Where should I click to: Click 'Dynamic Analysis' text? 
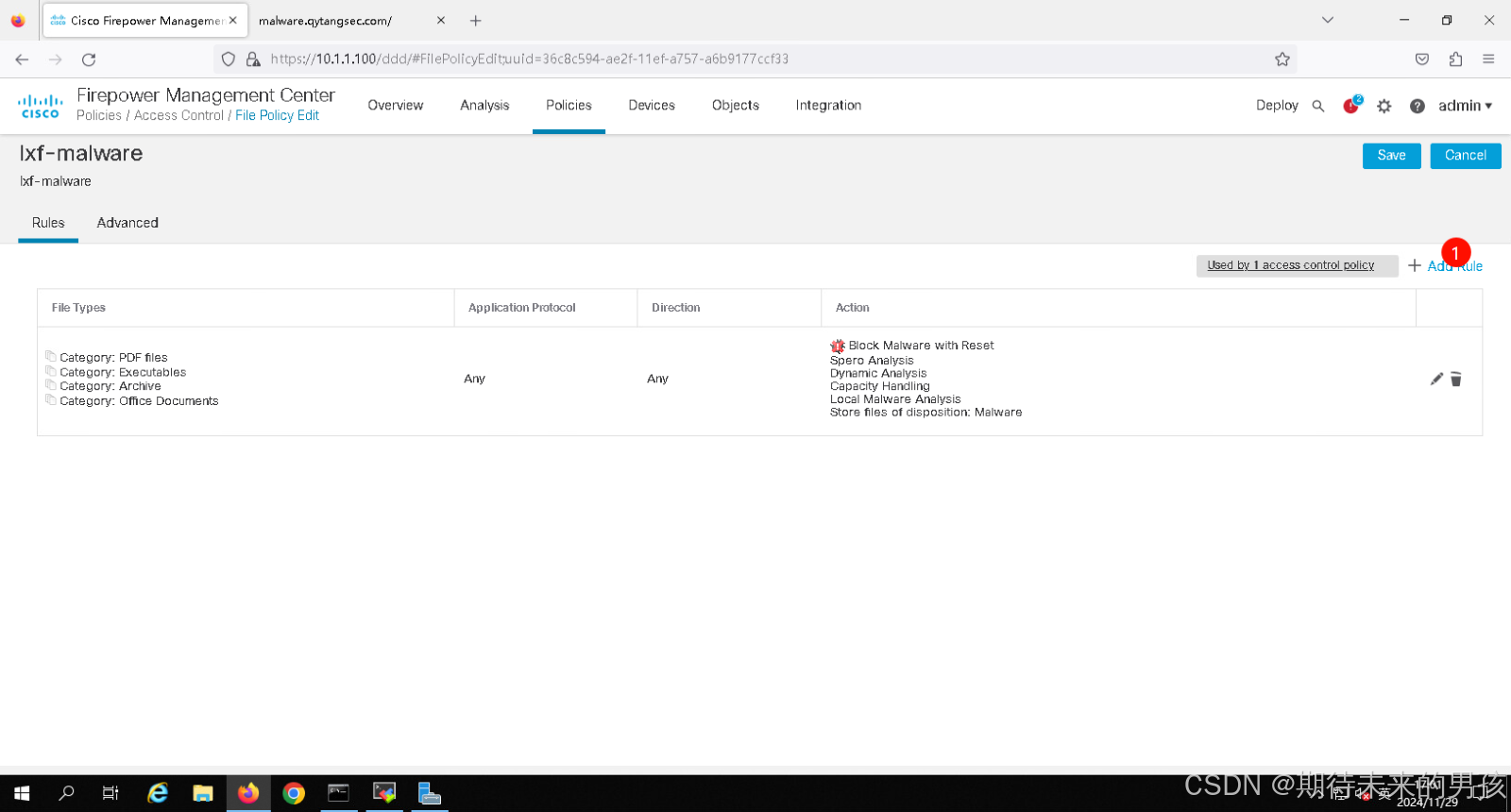878,373
